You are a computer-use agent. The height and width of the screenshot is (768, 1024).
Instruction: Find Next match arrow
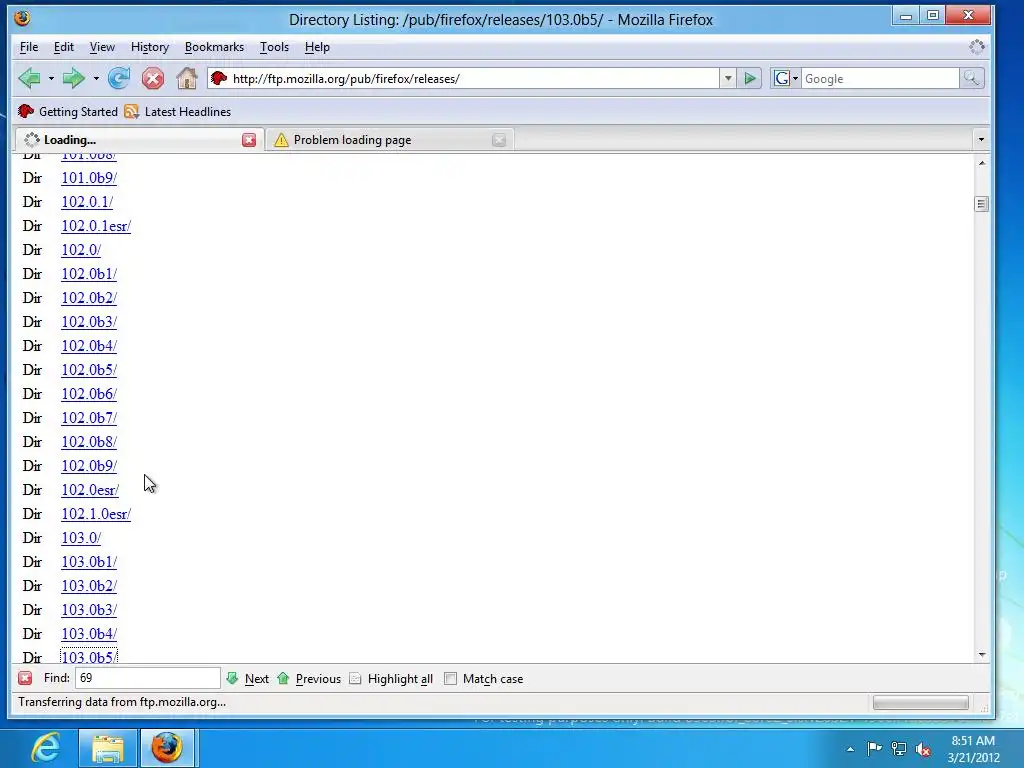(248, 679)
